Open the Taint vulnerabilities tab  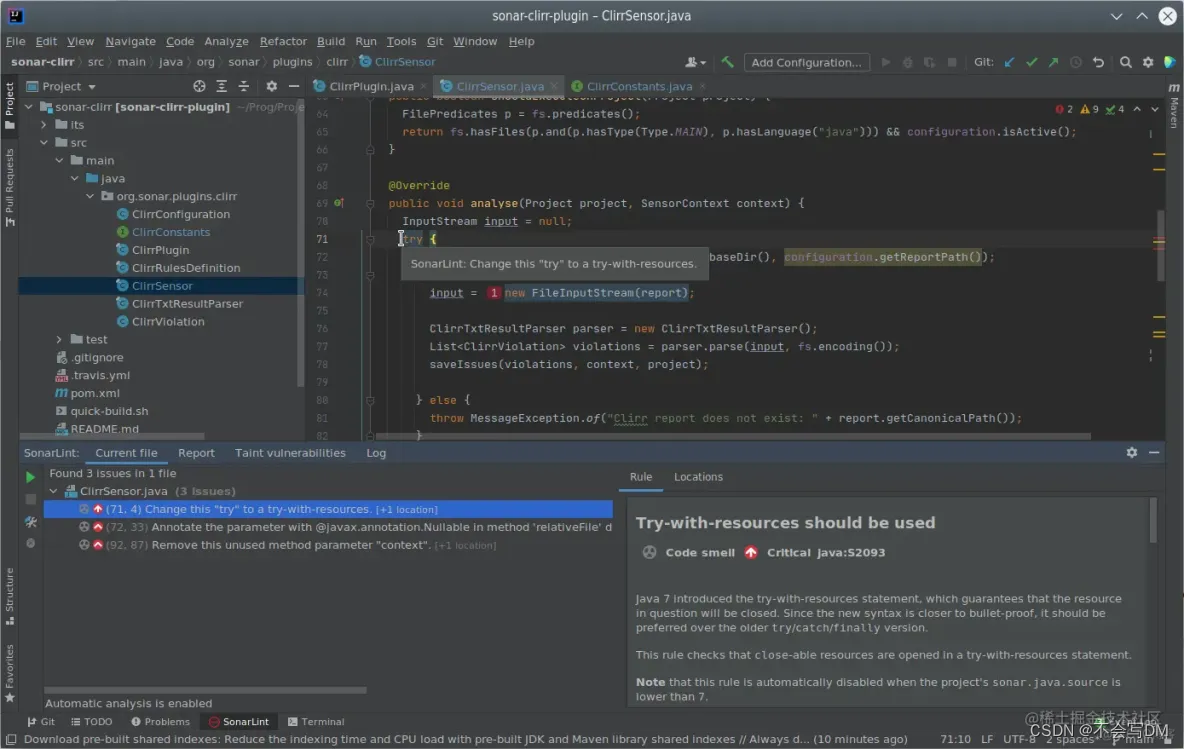[x=290, y=453]
